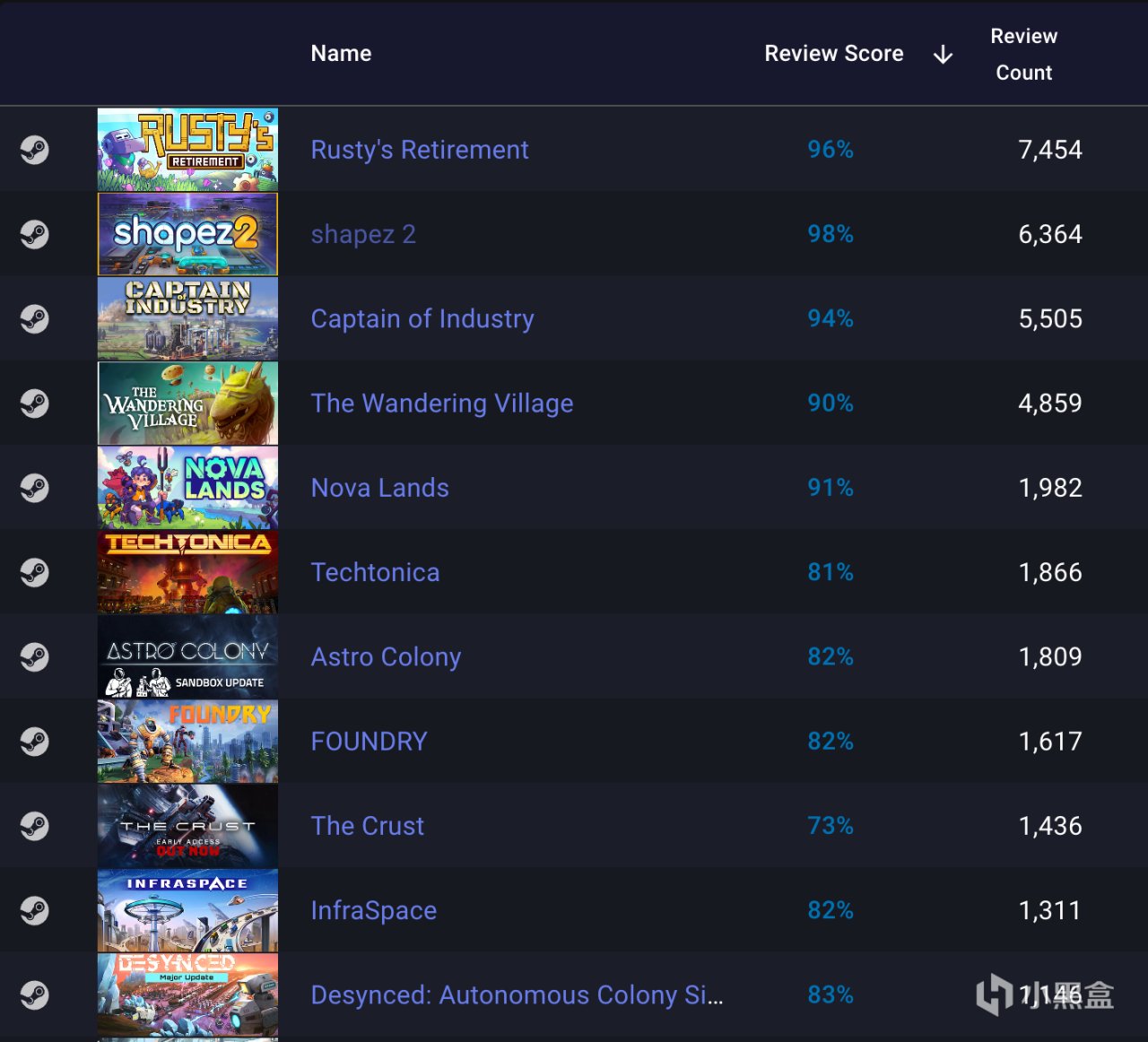Open the FOUNDRY game link
1148x1042 pixels.
[370, 742]
